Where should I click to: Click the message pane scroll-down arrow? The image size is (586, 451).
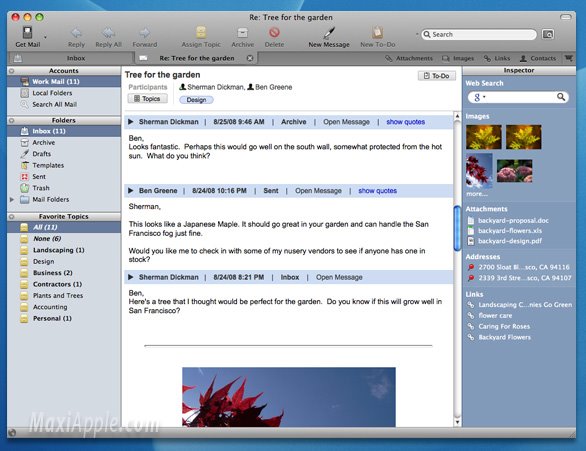point(457,423)
